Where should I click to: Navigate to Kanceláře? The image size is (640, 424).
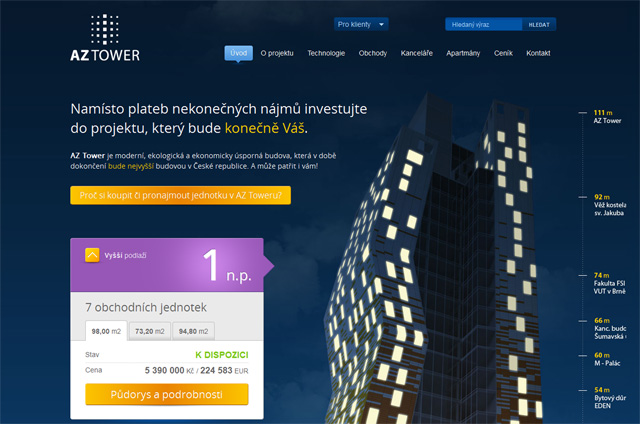tap(416, 53)
